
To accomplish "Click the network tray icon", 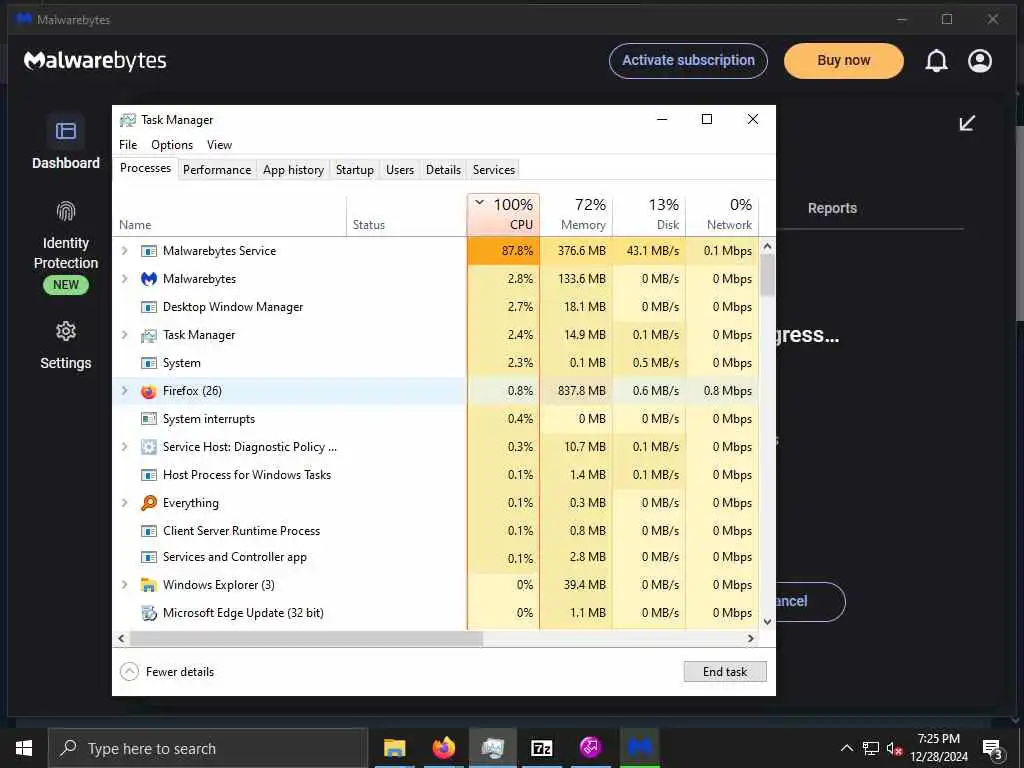I will pyautogui.click(x=871, y=748).
